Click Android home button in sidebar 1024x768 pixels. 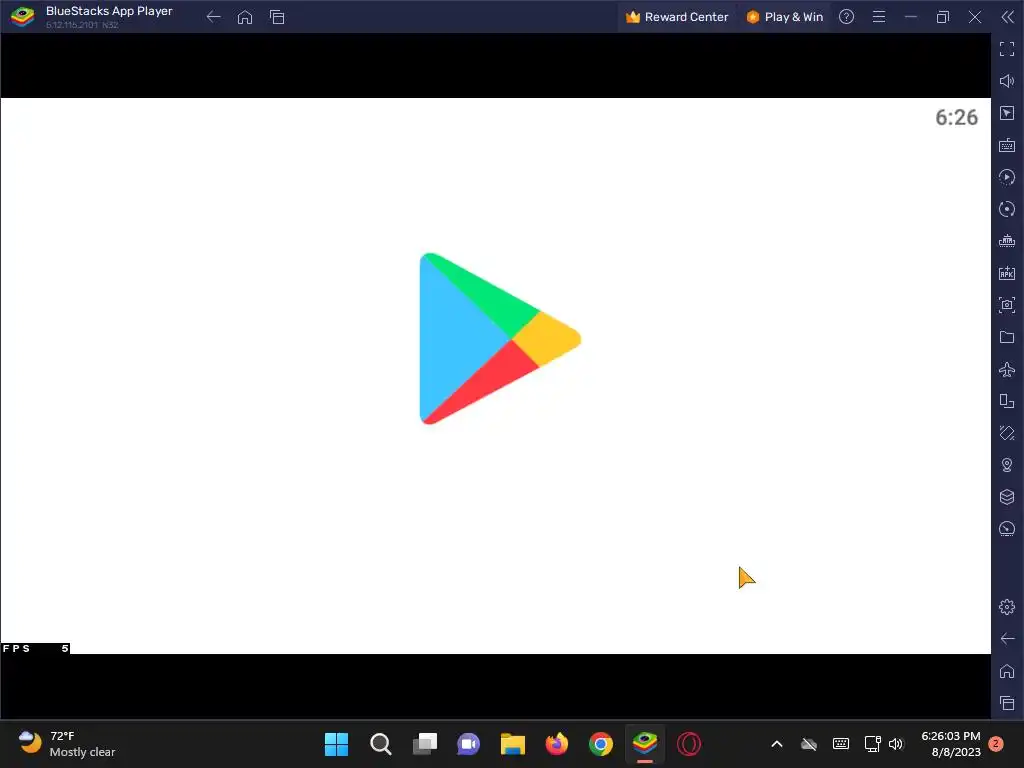point(1007,671)
